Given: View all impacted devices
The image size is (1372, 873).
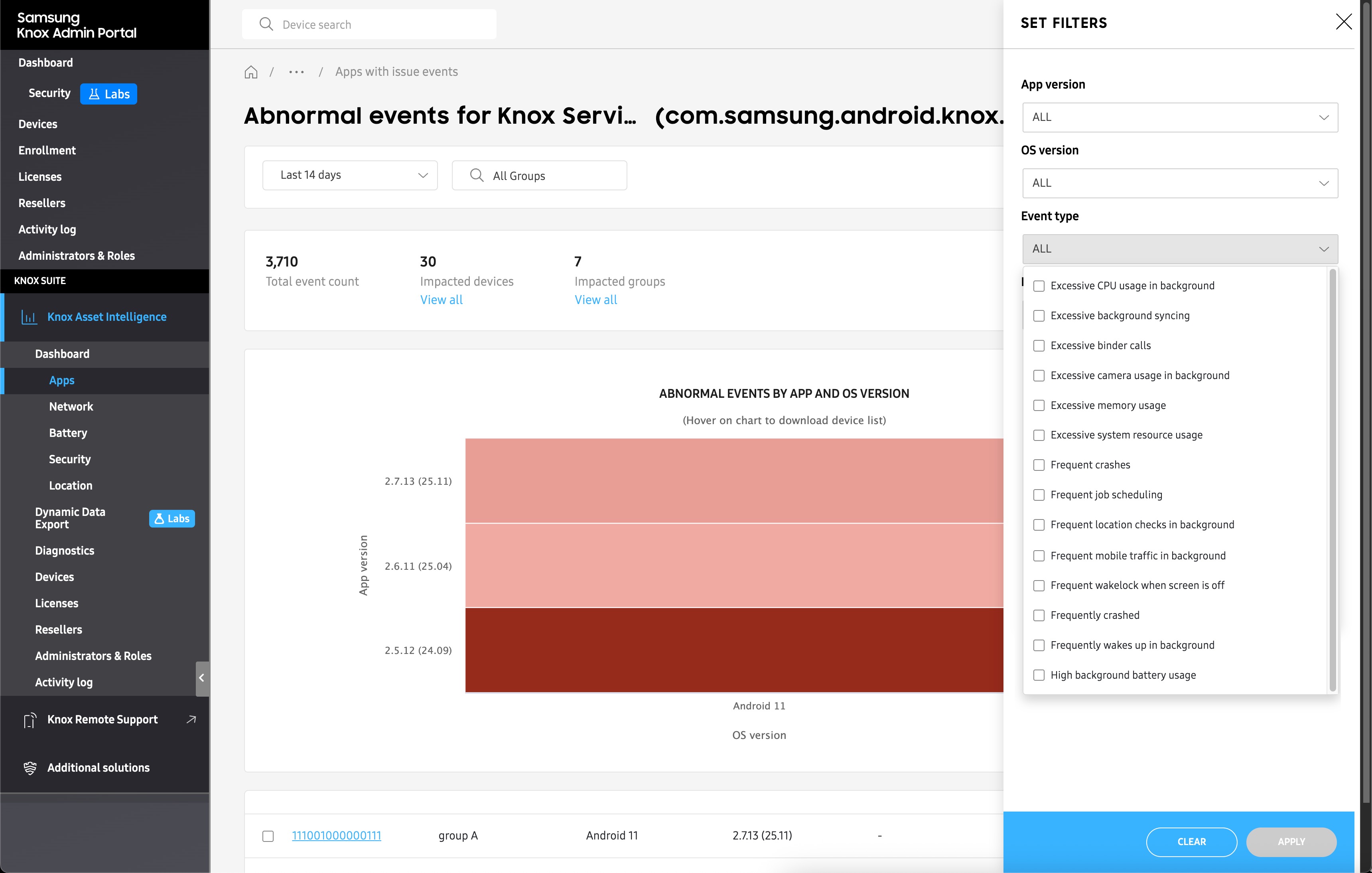Looking at the screenshot, I should [441, 300].
